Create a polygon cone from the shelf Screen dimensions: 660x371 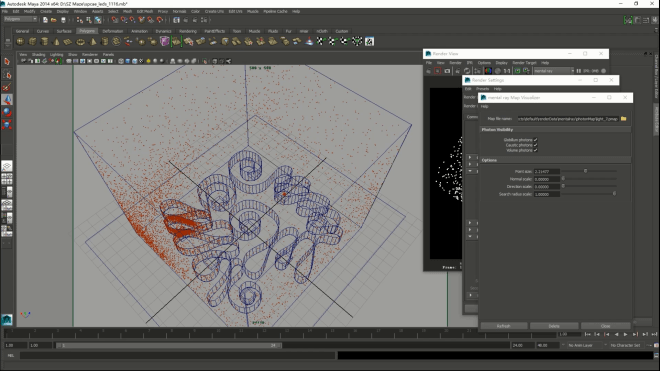click(56, 41)
